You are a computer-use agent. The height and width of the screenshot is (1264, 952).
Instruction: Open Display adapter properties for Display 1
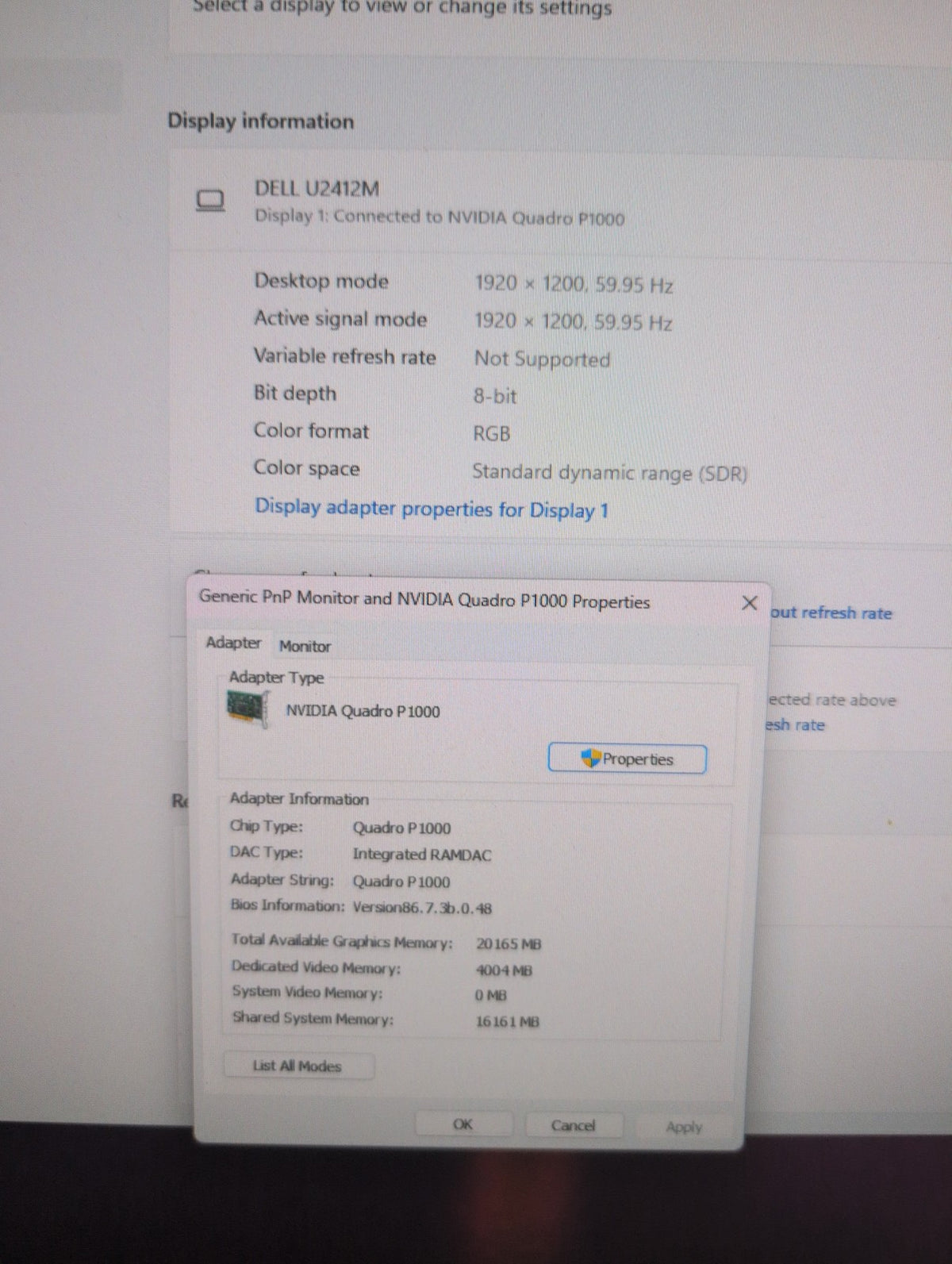tap(432, 509)
